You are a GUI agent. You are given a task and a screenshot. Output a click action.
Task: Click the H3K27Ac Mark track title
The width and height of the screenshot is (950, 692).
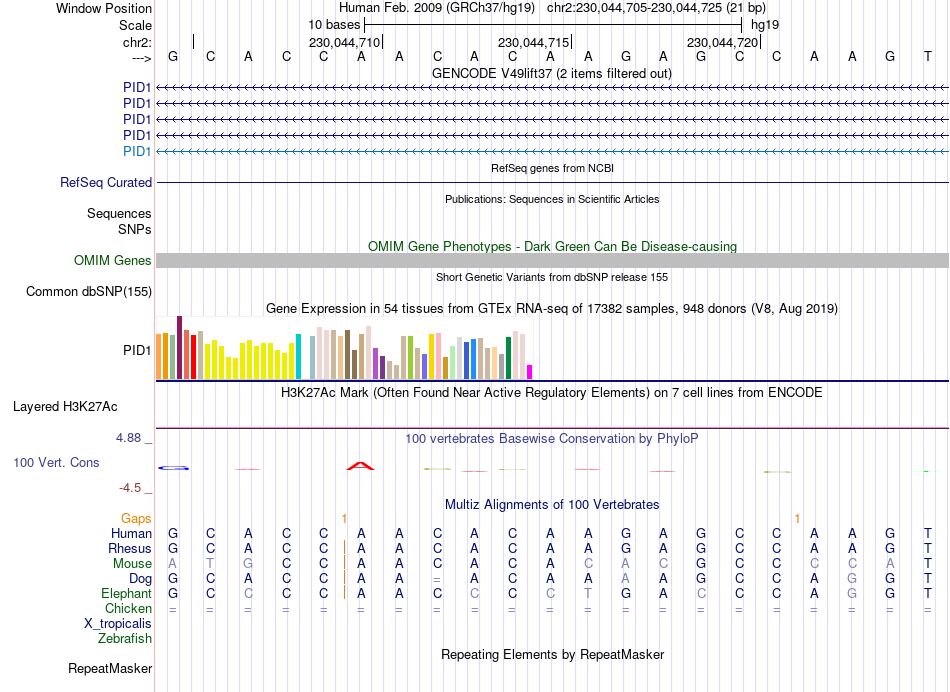coord(552,392)
